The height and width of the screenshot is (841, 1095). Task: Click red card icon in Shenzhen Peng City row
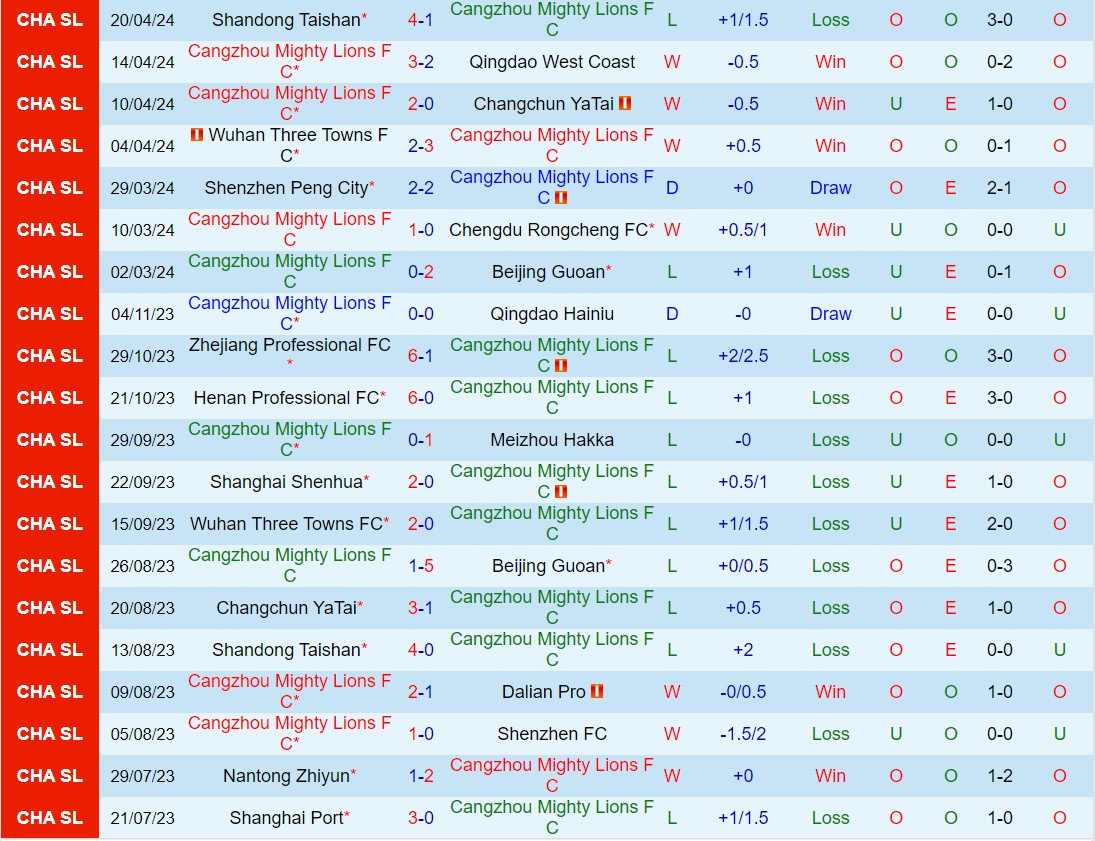pyautogui.click(x=561, y=198)
